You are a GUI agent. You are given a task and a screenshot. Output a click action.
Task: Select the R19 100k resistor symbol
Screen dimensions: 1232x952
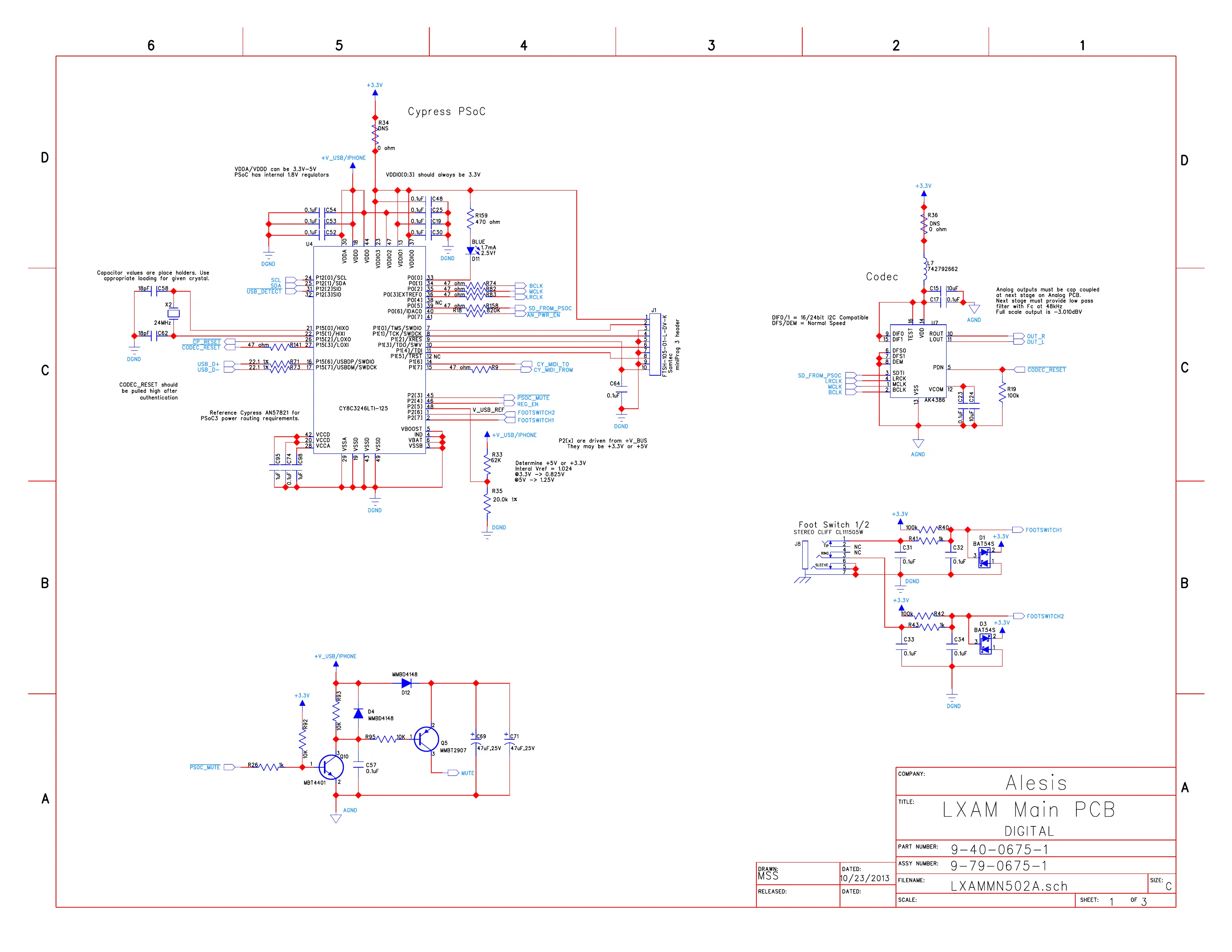point(1003,392)
